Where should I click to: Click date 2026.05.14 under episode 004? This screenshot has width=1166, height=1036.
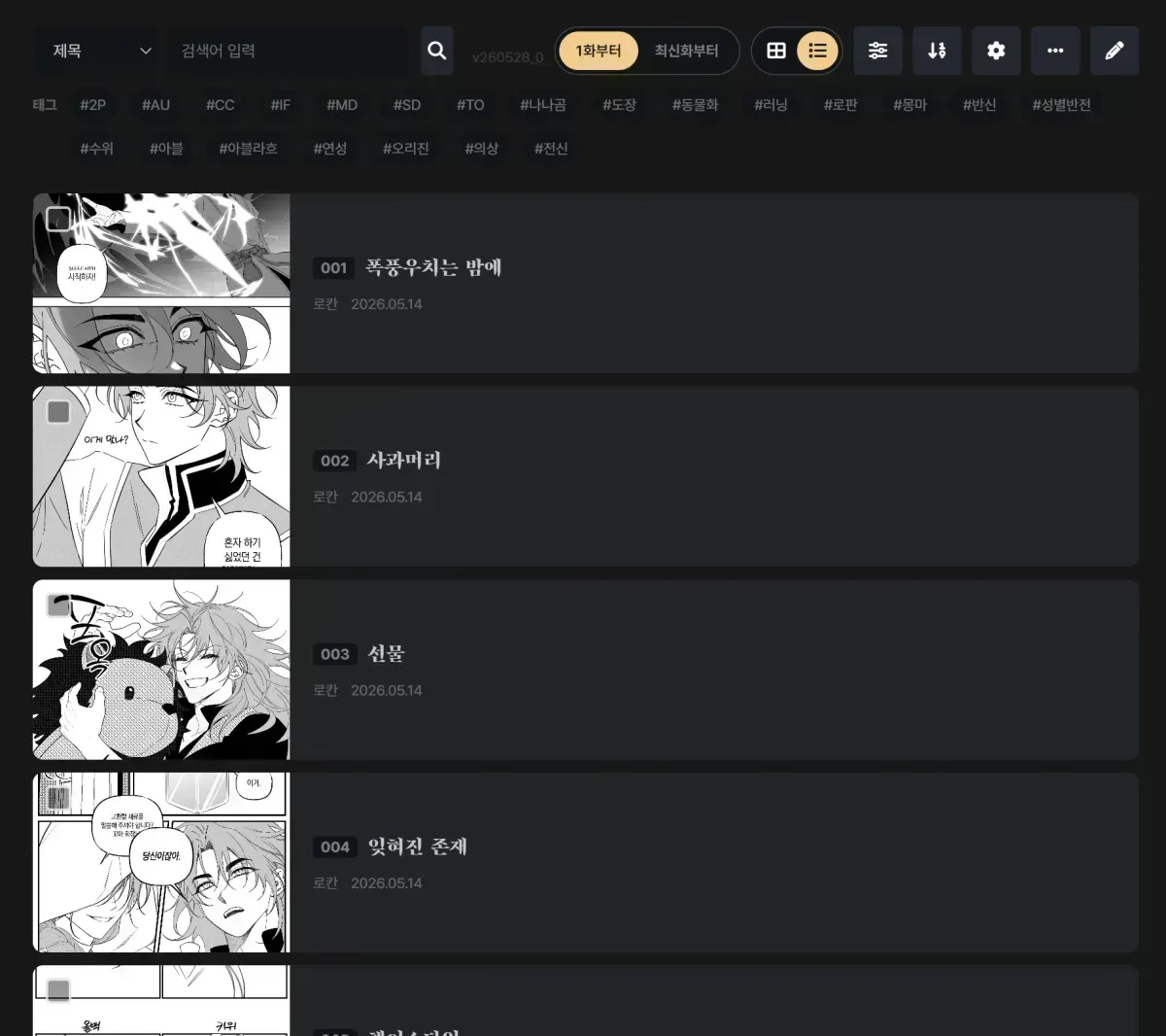coord(387,883)
